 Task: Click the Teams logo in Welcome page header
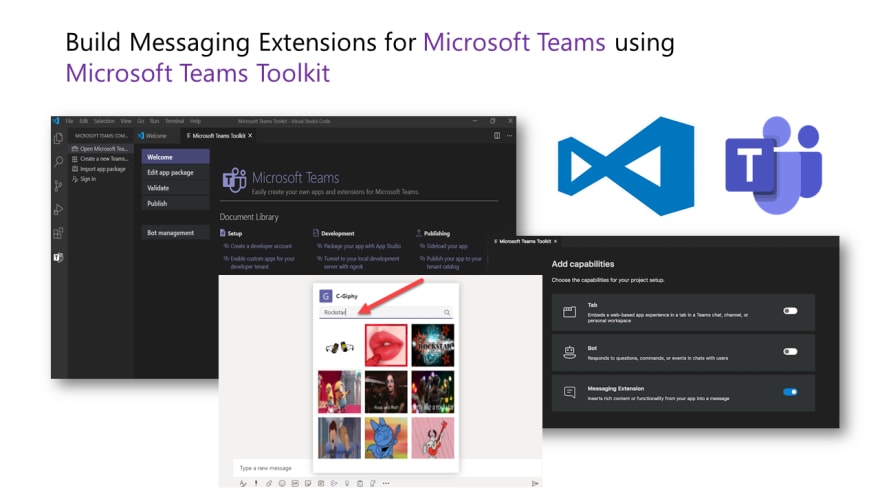234,180
